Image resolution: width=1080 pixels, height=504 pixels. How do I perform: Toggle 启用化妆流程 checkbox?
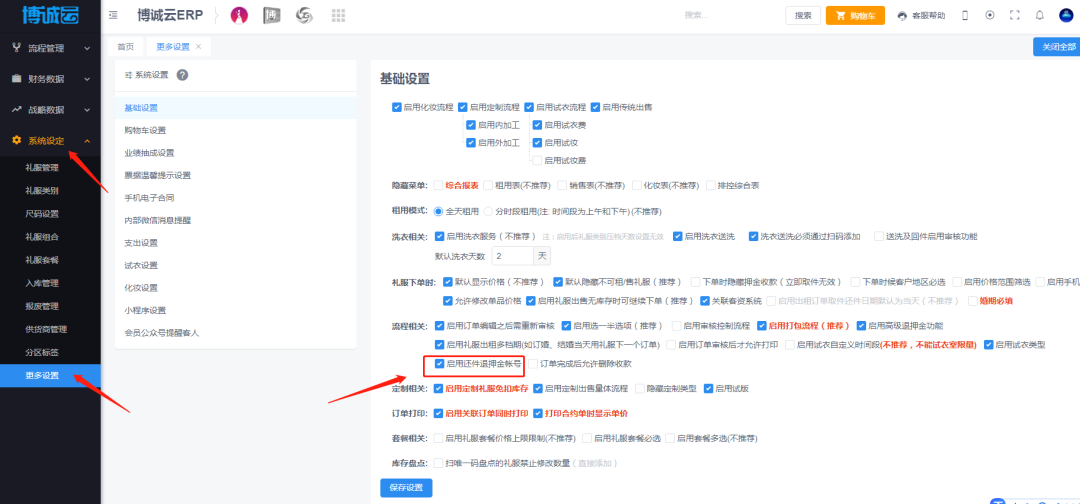pyautogui.click(x=396, y=107)
